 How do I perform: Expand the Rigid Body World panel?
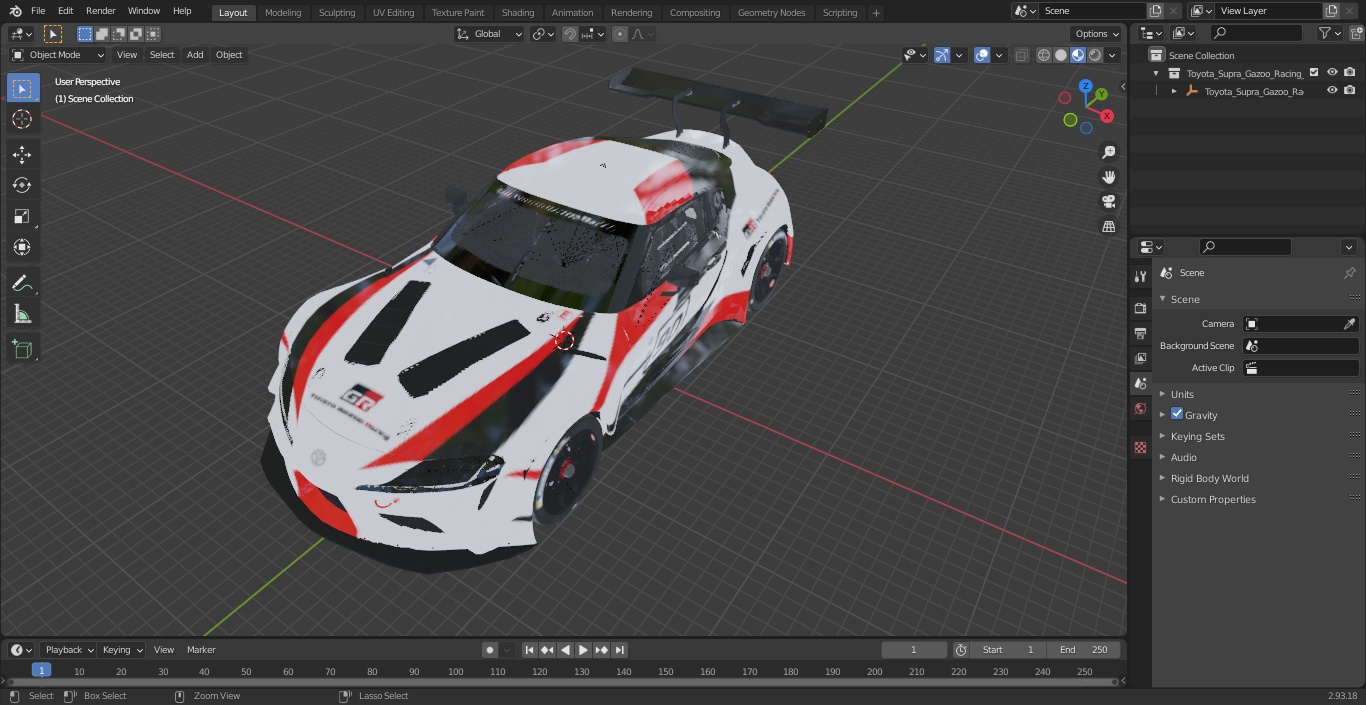1209,478
